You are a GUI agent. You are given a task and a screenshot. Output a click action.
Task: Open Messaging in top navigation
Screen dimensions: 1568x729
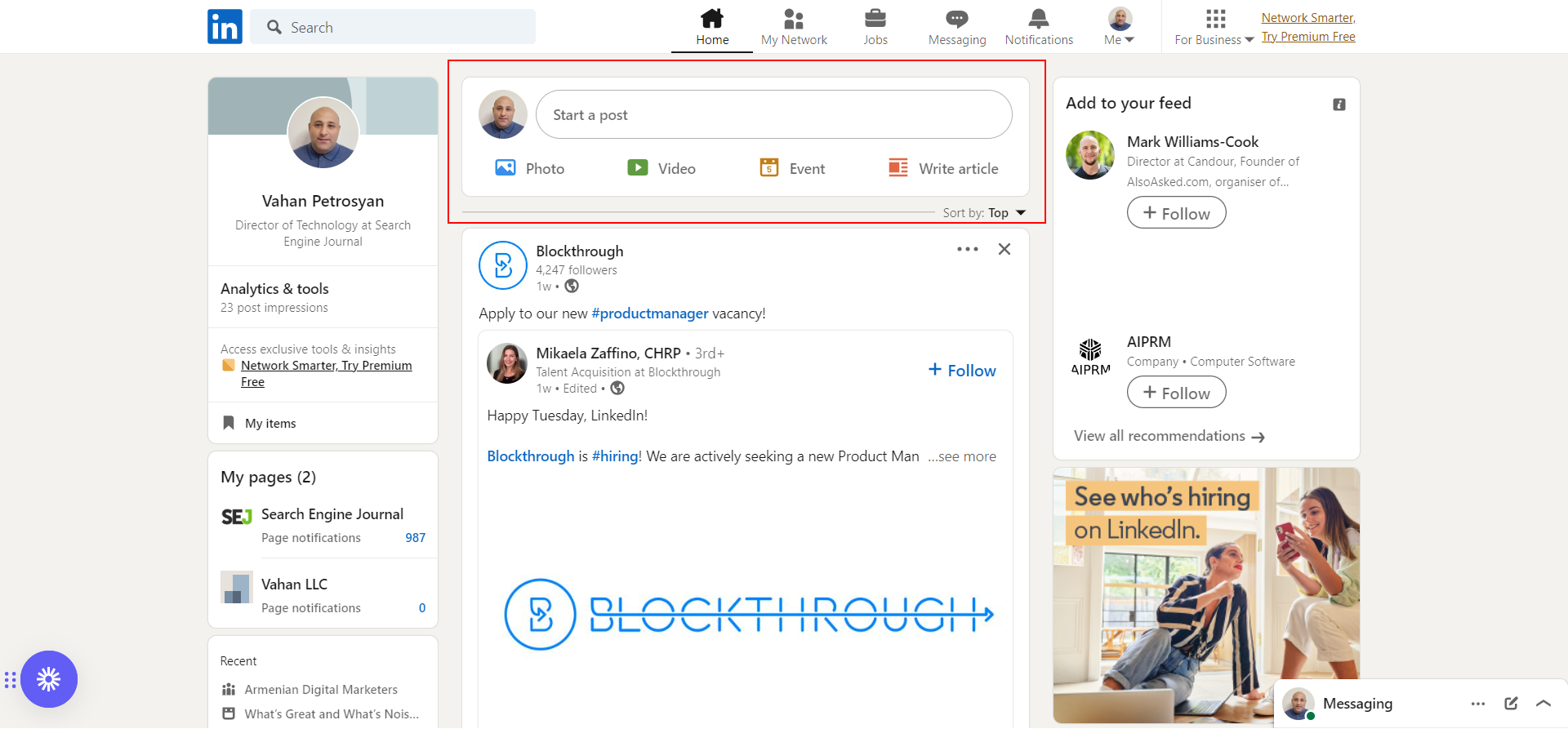pos(957,27)
